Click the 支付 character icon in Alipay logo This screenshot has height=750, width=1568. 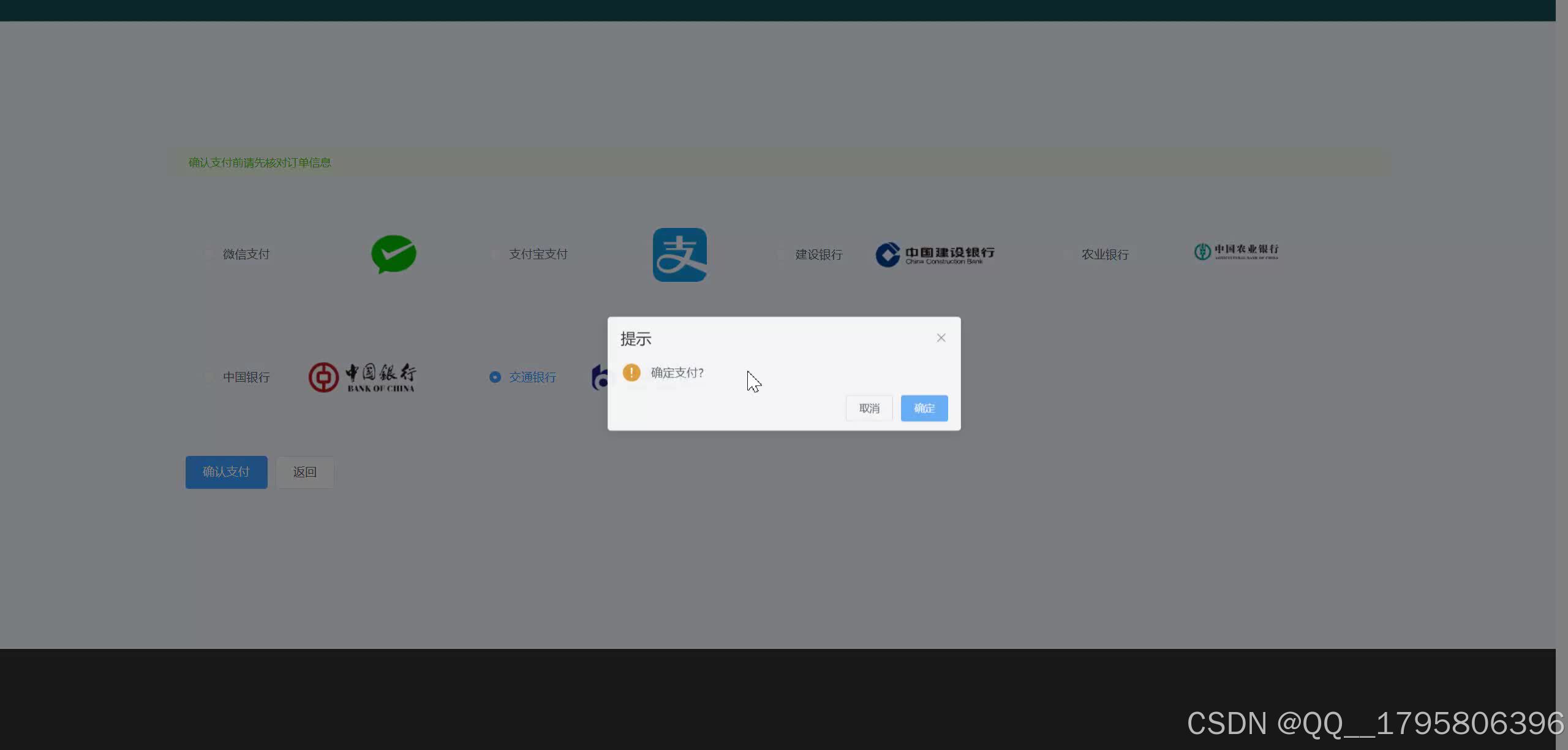[680, 254]
